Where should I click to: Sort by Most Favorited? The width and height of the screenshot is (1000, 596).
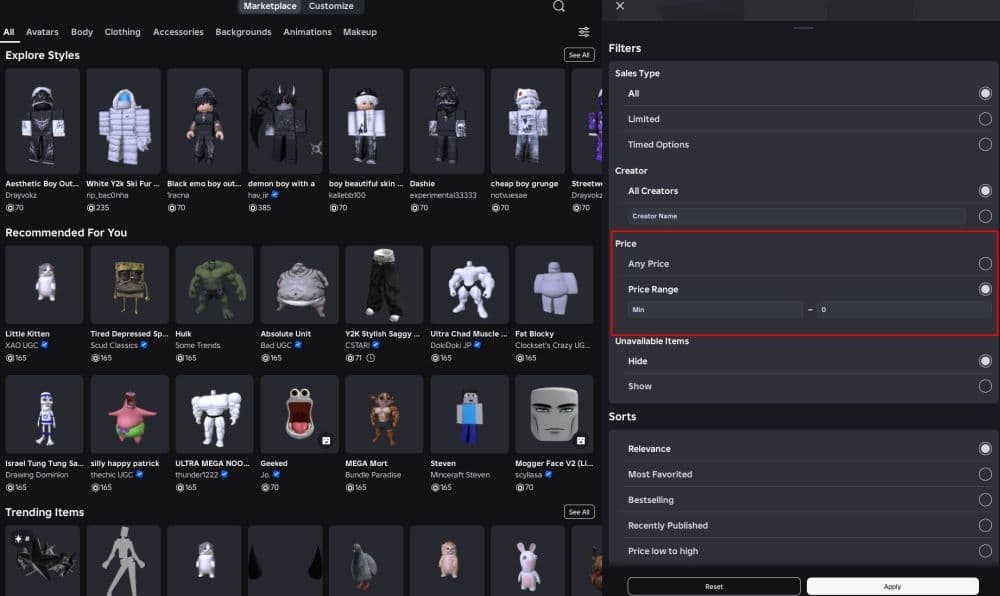985,474
